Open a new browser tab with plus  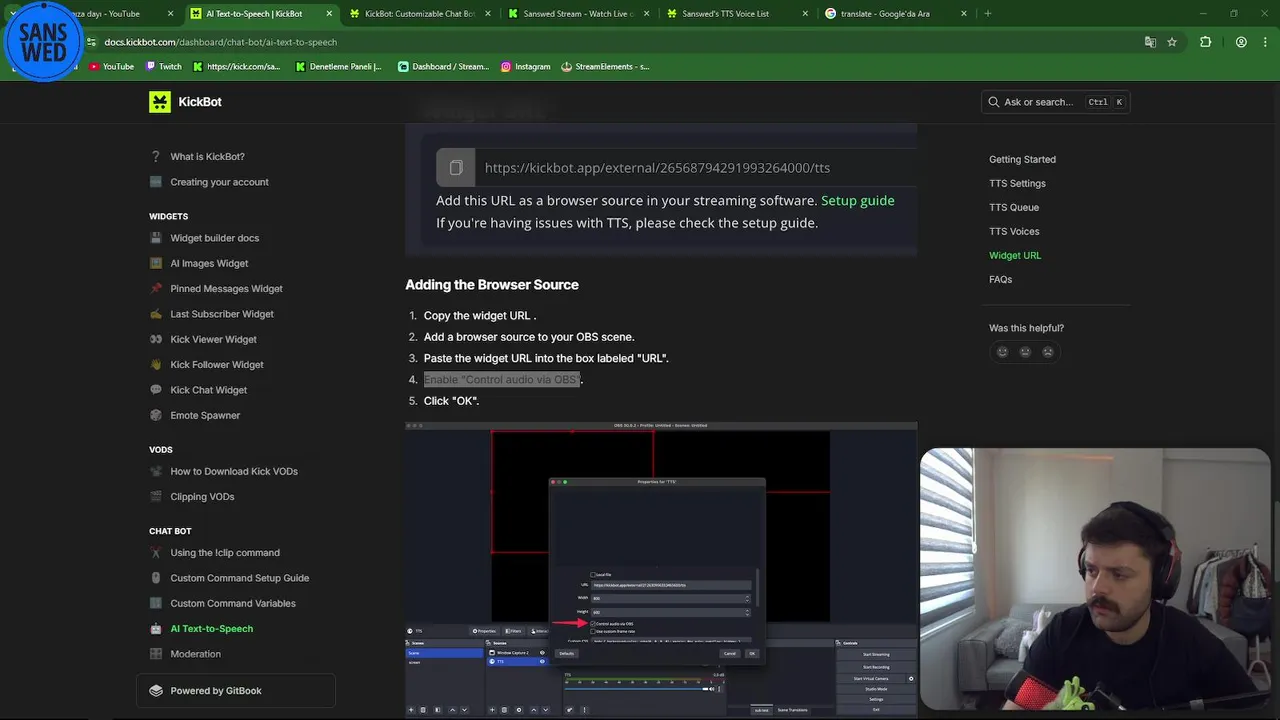[988, 14]
